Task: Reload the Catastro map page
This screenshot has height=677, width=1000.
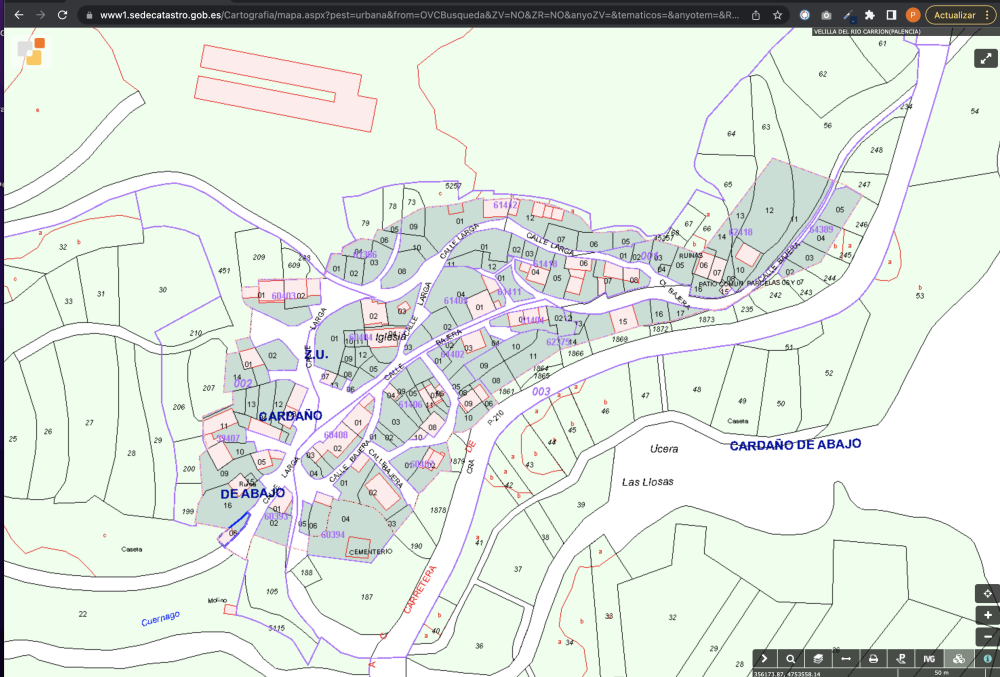Action: 62,15
